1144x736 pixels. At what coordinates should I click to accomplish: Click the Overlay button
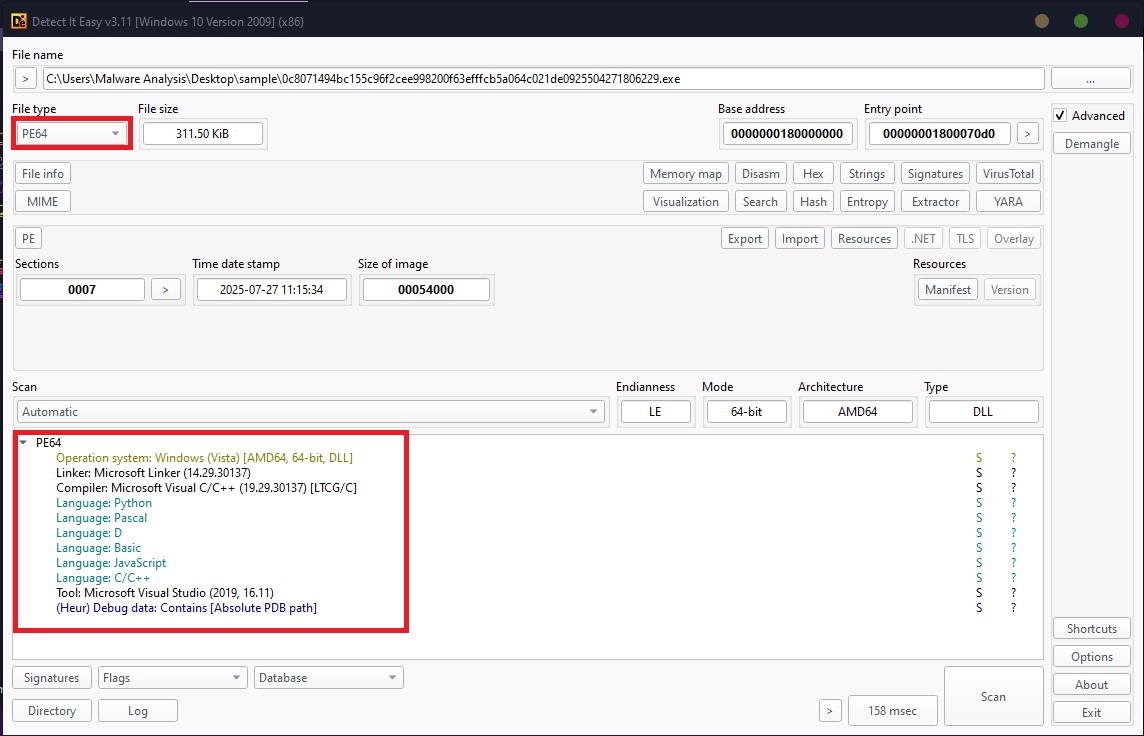[x=1014, y=239]
